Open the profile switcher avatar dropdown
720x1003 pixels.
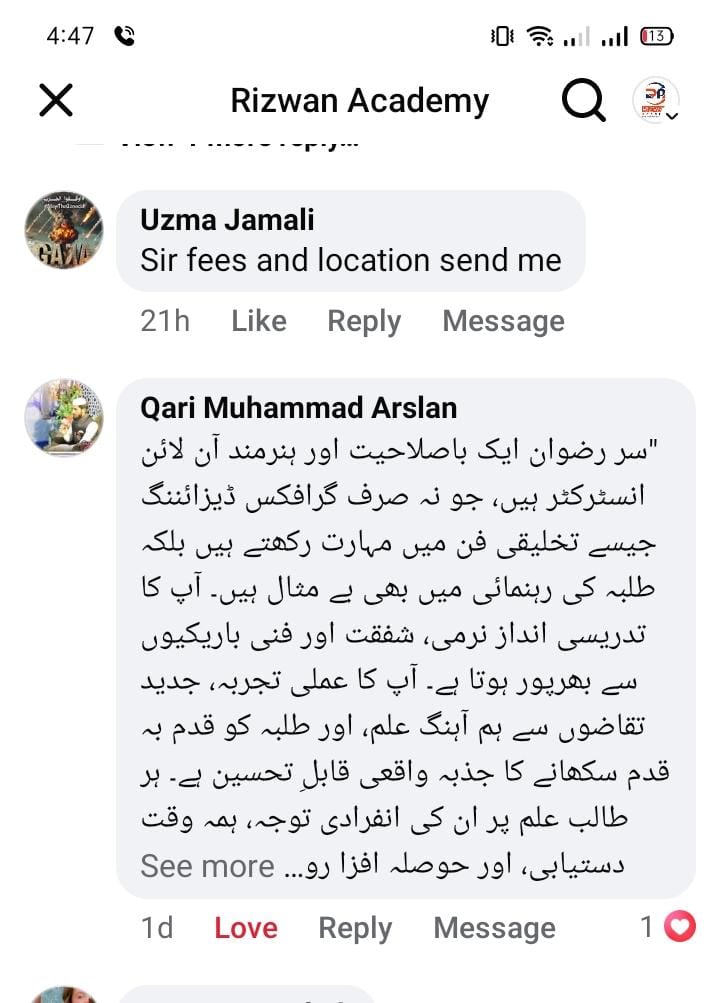657,101
